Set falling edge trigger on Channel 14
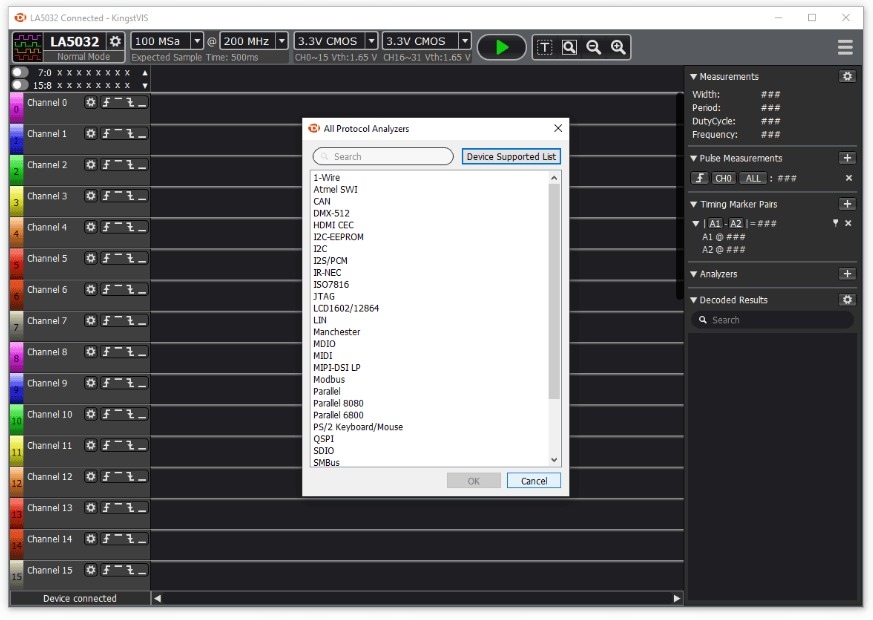Viewport: 873px width, 620px height. [130, 539]
